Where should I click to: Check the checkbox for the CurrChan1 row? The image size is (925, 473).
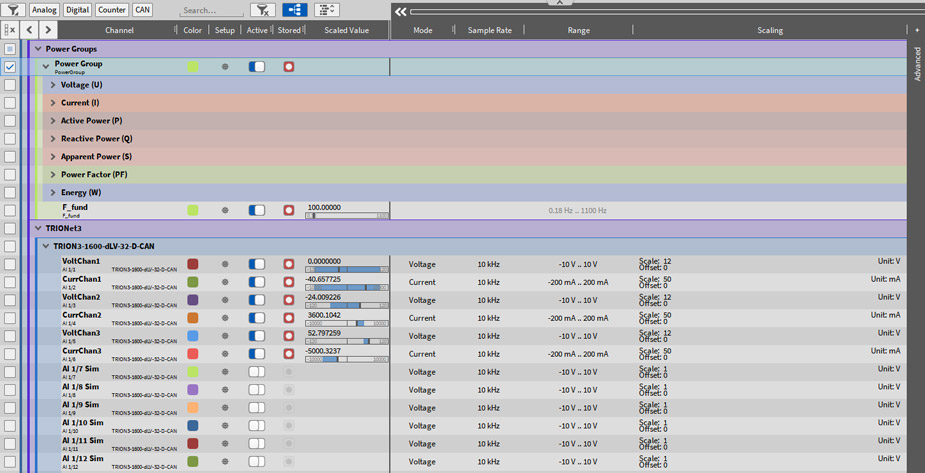(x=10, y=283)
